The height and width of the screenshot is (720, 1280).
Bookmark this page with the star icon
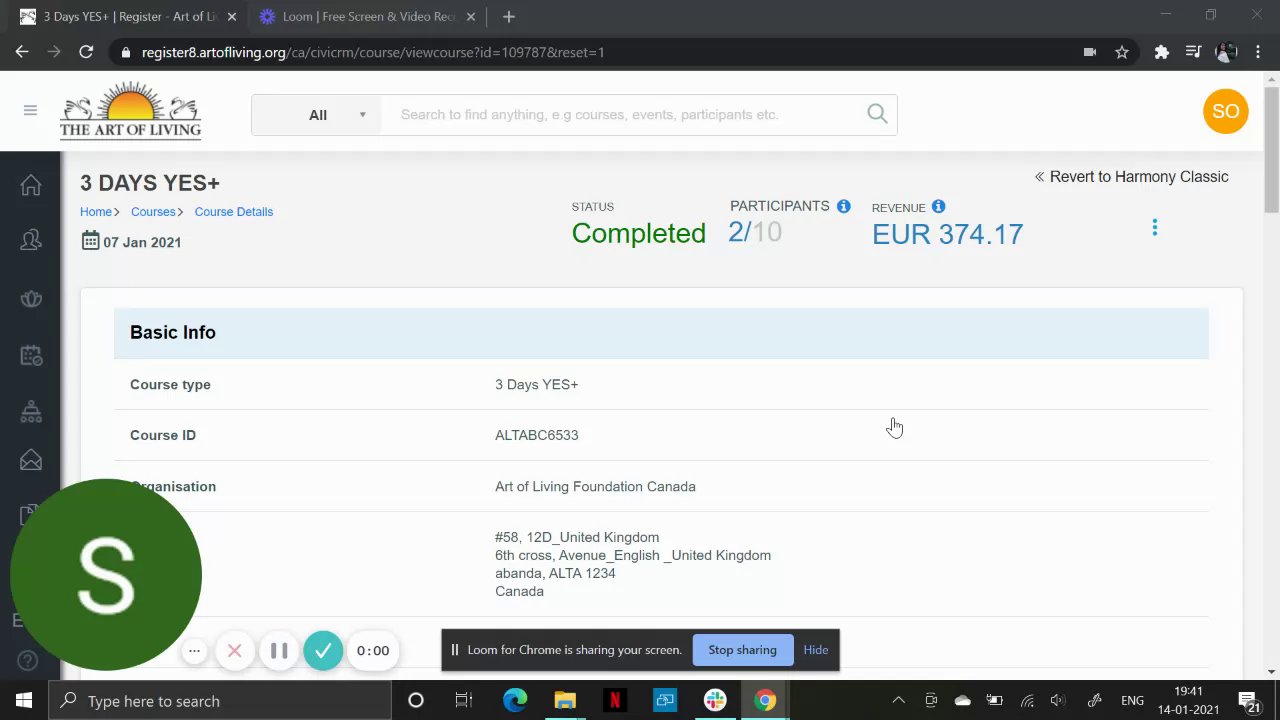[1122, 52]
